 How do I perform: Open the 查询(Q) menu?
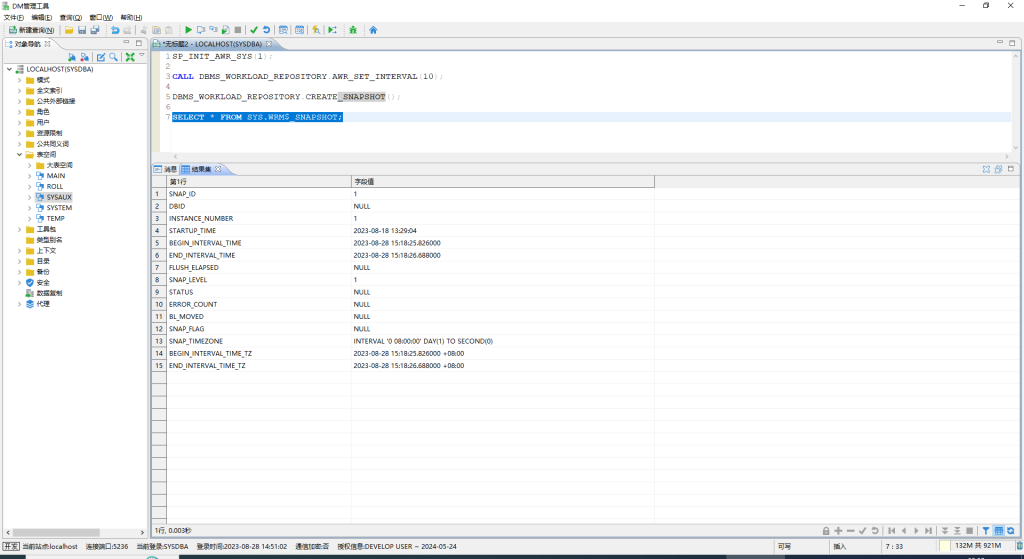coord(72,17)
